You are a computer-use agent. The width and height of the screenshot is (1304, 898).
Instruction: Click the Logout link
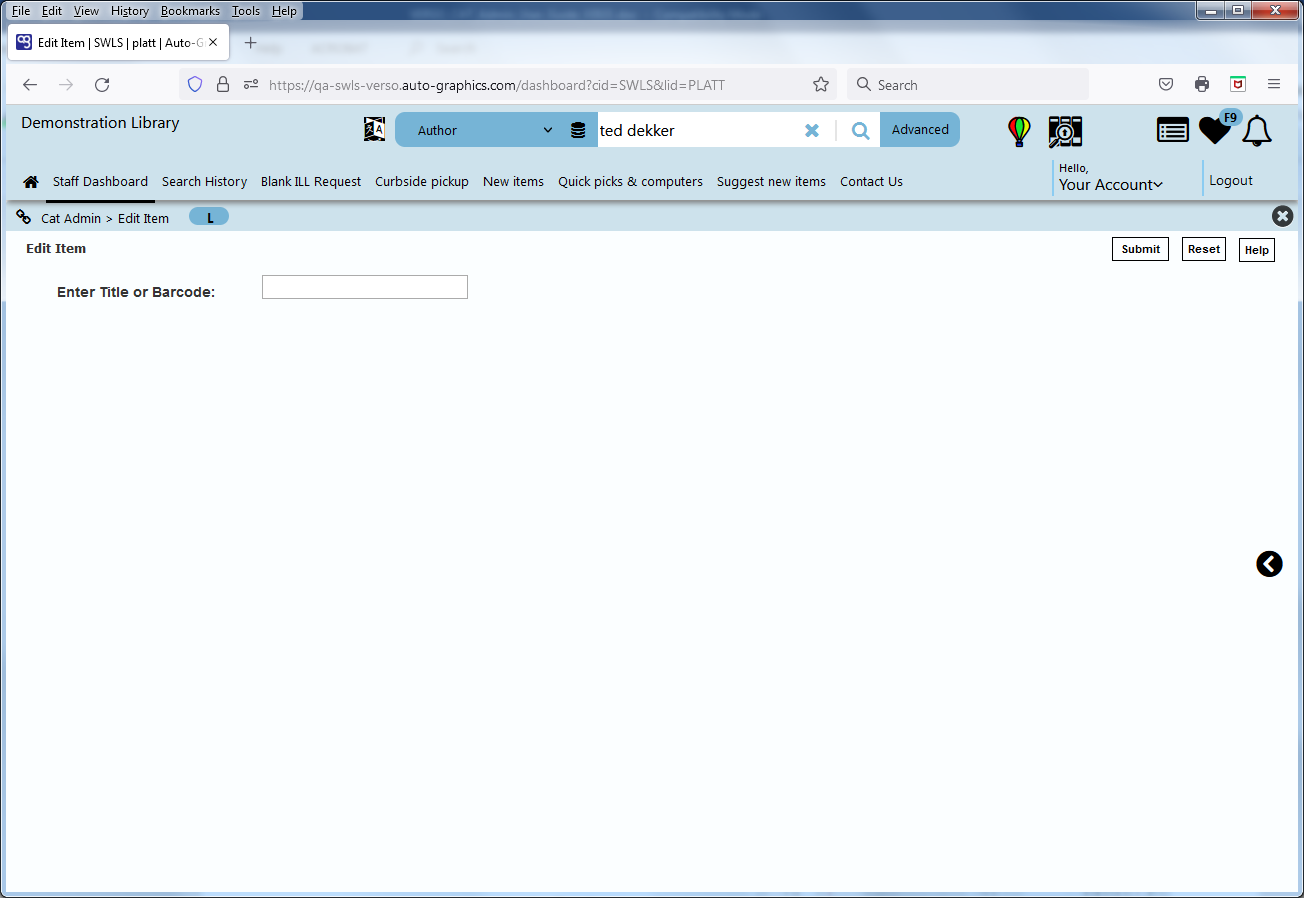pos(1231,181)
